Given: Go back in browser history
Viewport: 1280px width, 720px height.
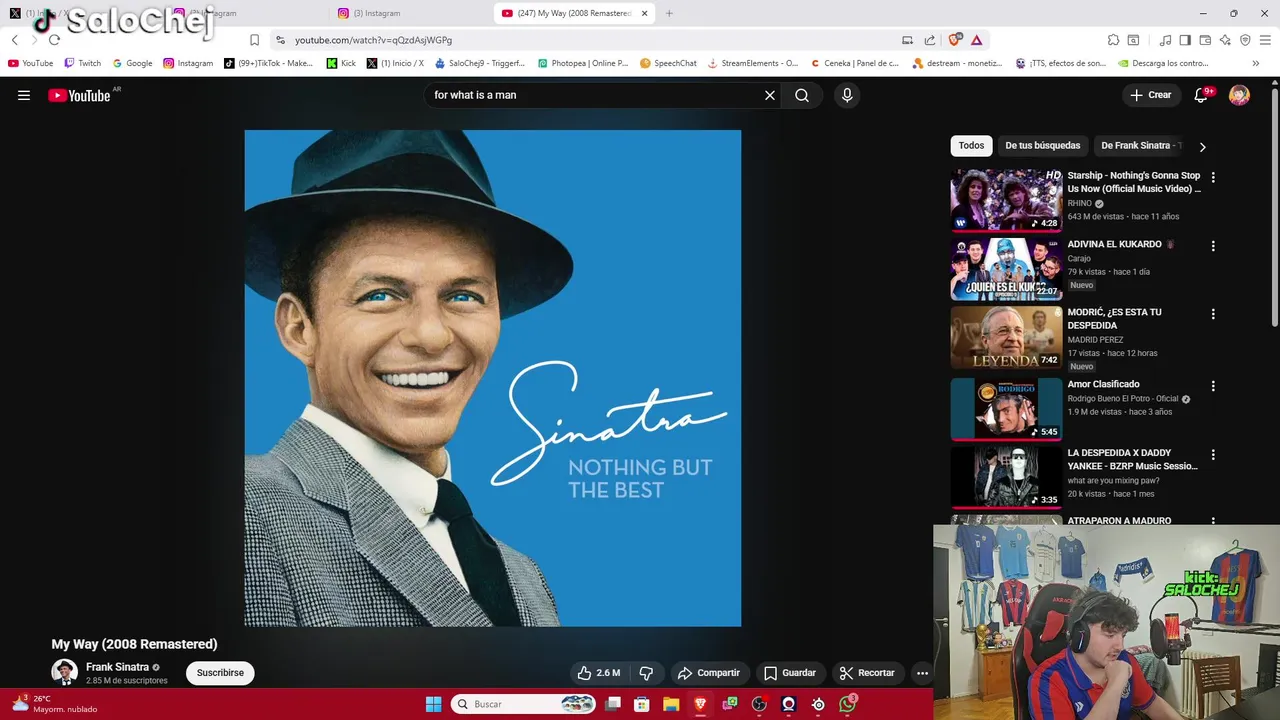Looking at the screenshot, I should (x=15, y=40).
